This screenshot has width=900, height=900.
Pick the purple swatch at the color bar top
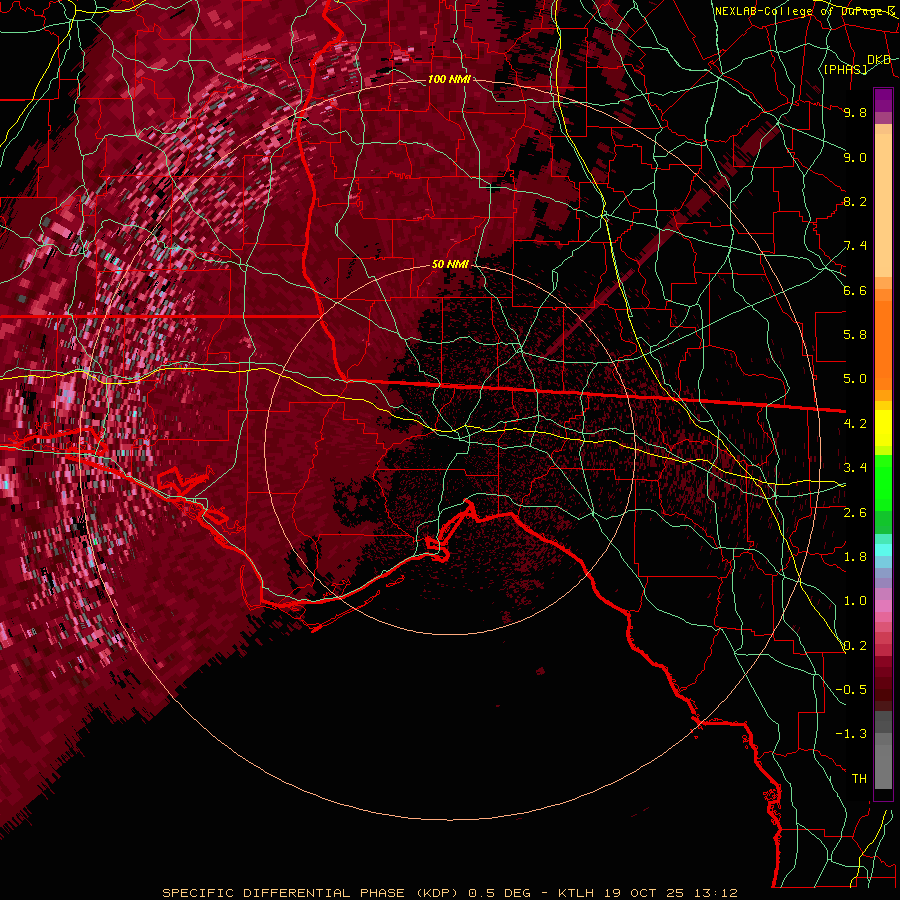(x=883, y=100)
